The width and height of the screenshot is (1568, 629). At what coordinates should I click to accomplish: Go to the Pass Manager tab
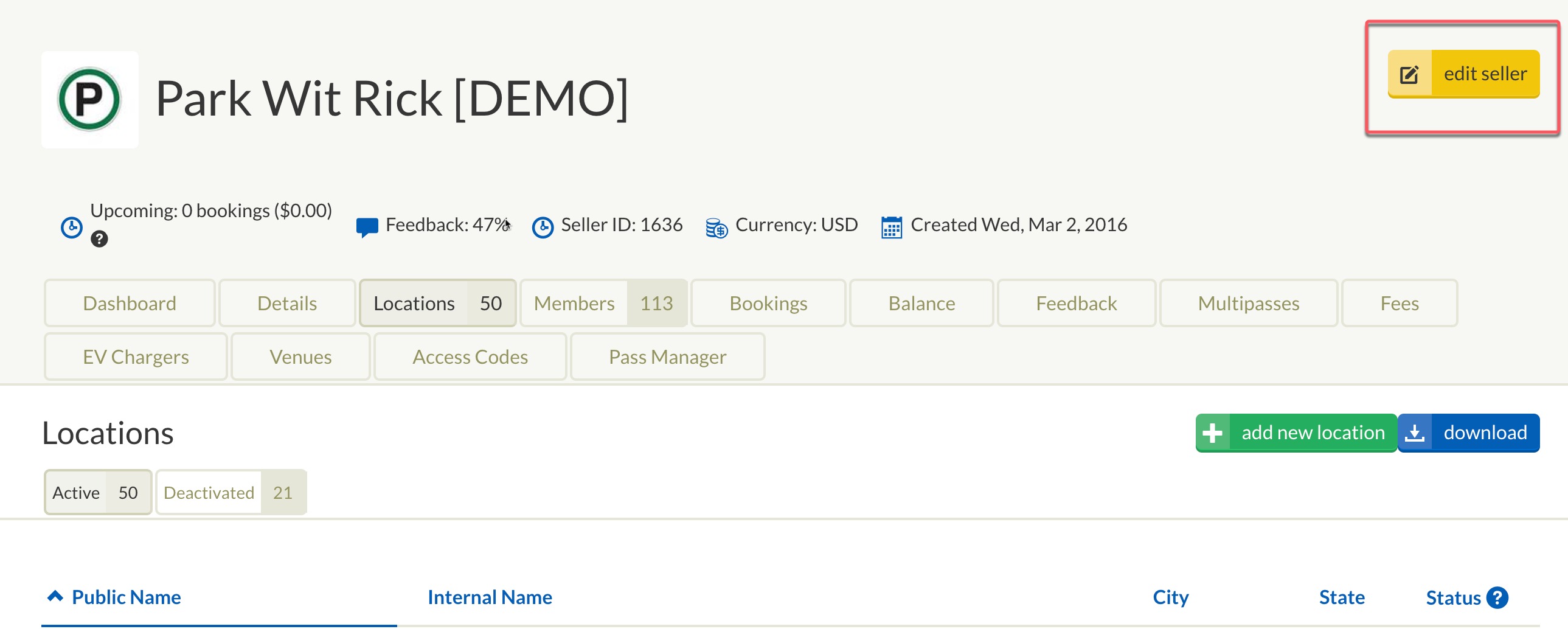pyautogui.click(x=668, y=357)
